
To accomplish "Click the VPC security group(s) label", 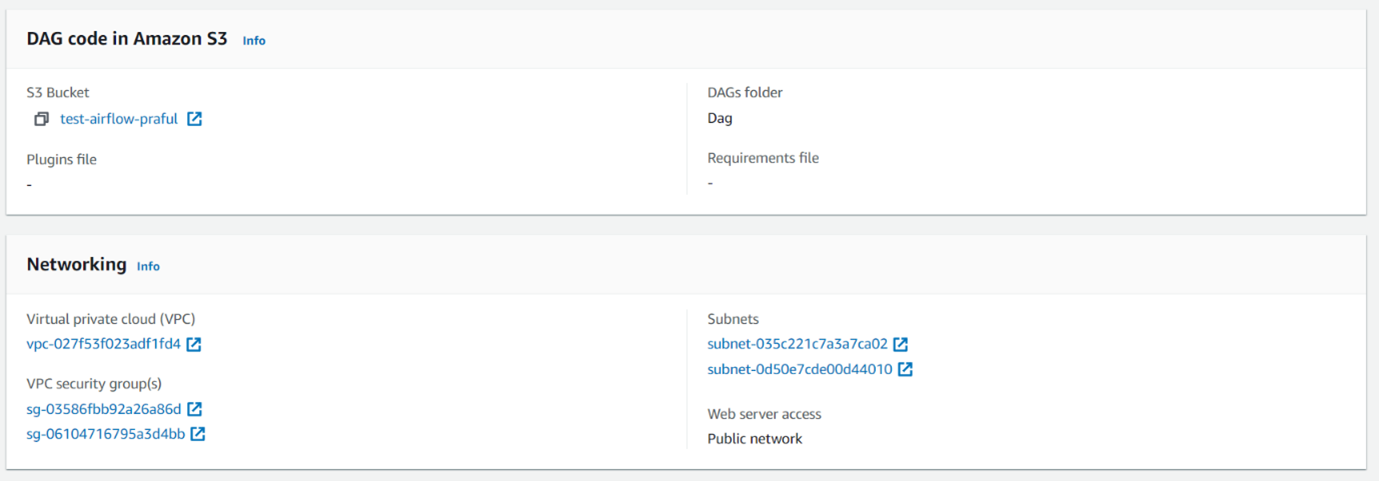I will click(94, 384).
